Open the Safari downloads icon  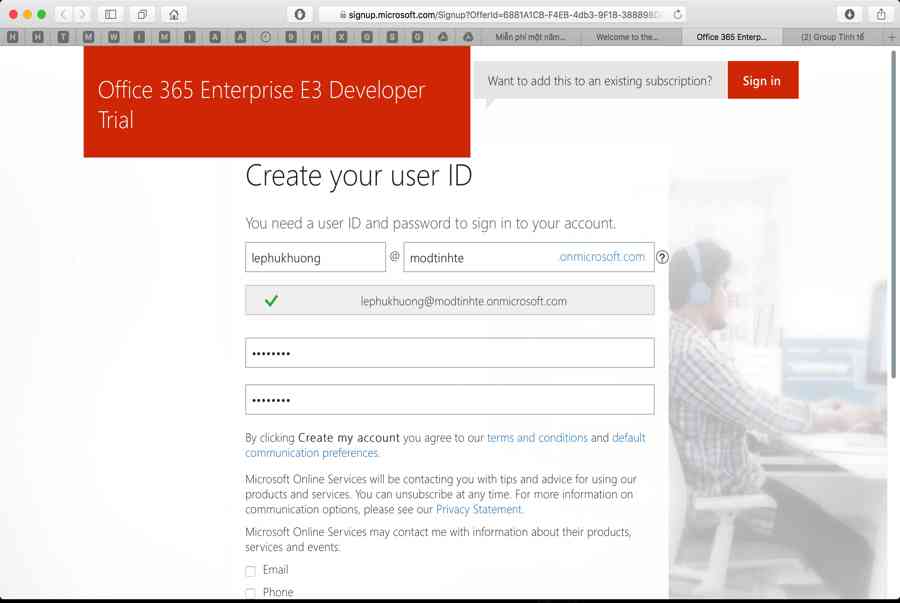849,15
